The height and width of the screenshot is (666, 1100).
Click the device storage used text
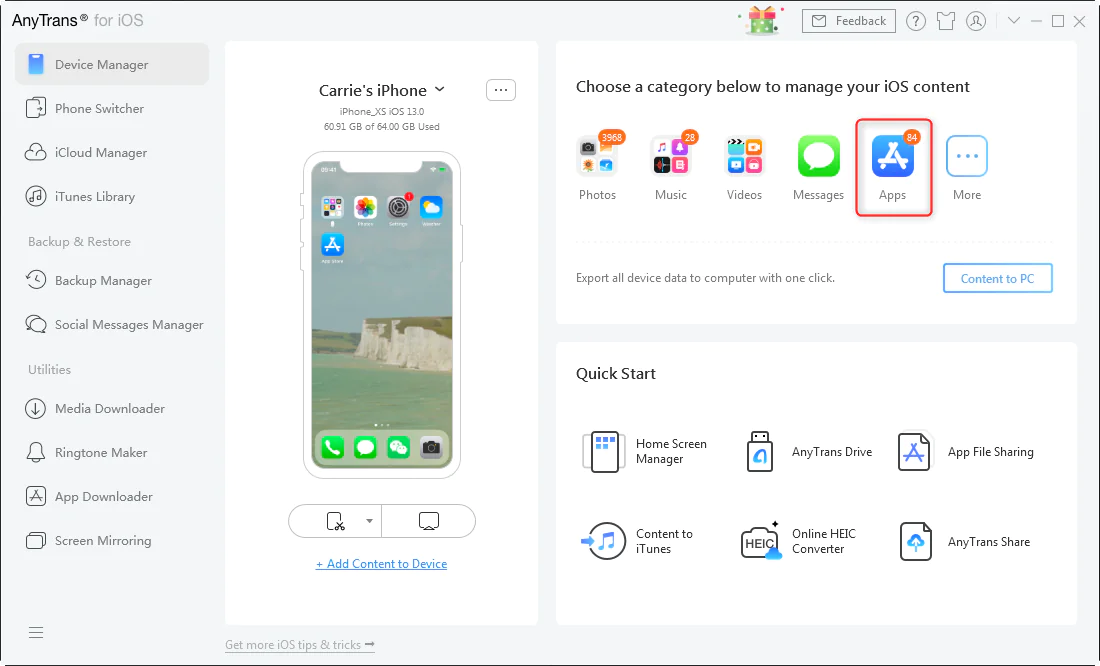(x=382, y=127)
